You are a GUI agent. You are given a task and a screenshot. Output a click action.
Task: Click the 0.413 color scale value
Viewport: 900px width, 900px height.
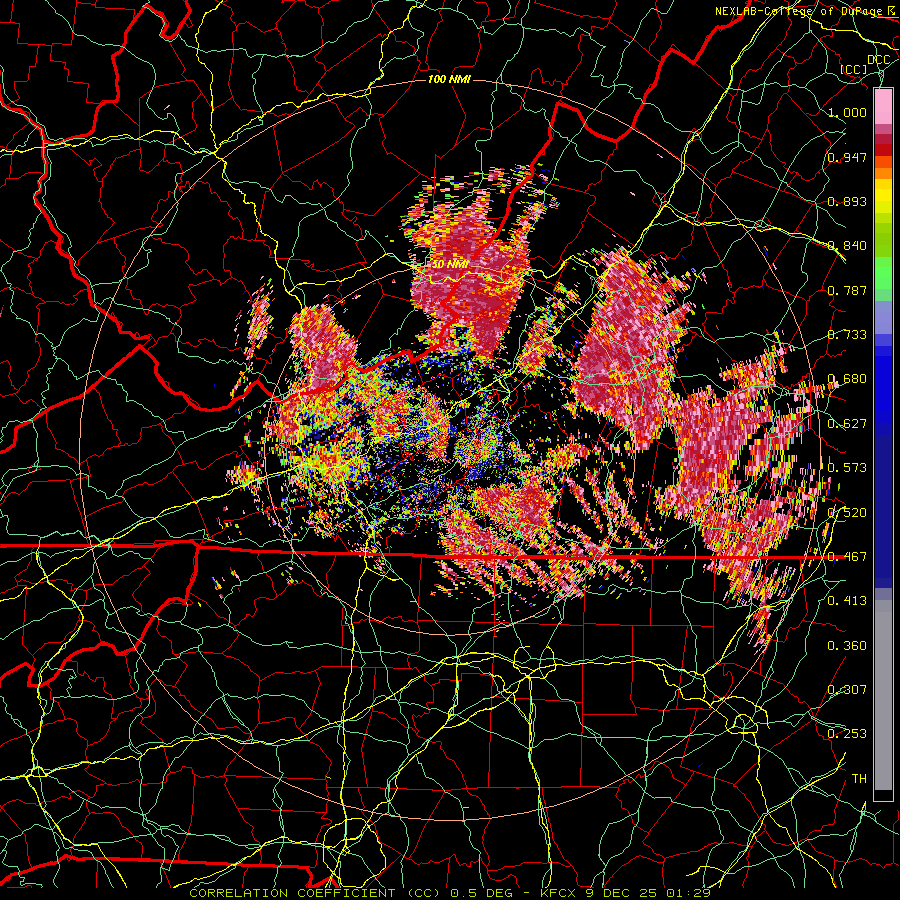click(x=847, y=601)
